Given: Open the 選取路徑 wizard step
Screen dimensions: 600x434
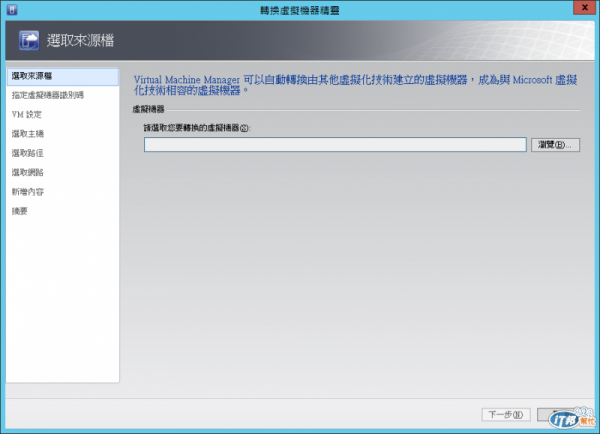Looking at the screenshot, I should 28,153.
